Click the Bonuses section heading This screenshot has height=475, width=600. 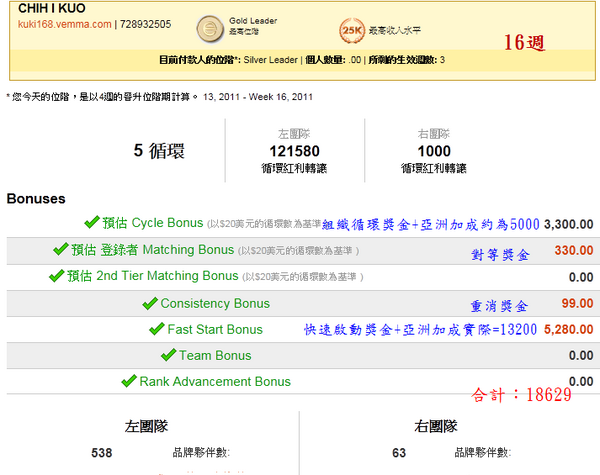(x=36, y=199)
